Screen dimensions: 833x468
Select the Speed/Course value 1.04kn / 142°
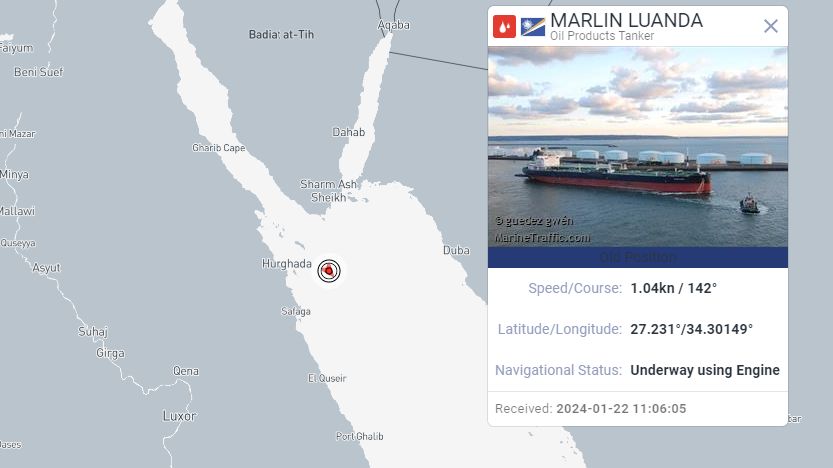673,288
